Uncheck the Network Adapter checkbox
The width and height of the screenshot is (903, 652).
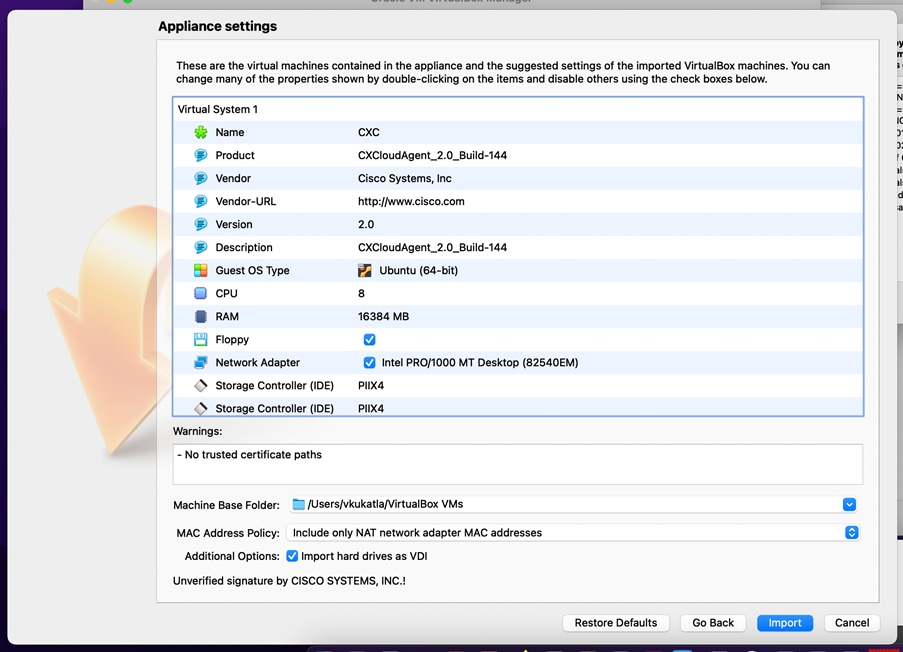(370, 363)
